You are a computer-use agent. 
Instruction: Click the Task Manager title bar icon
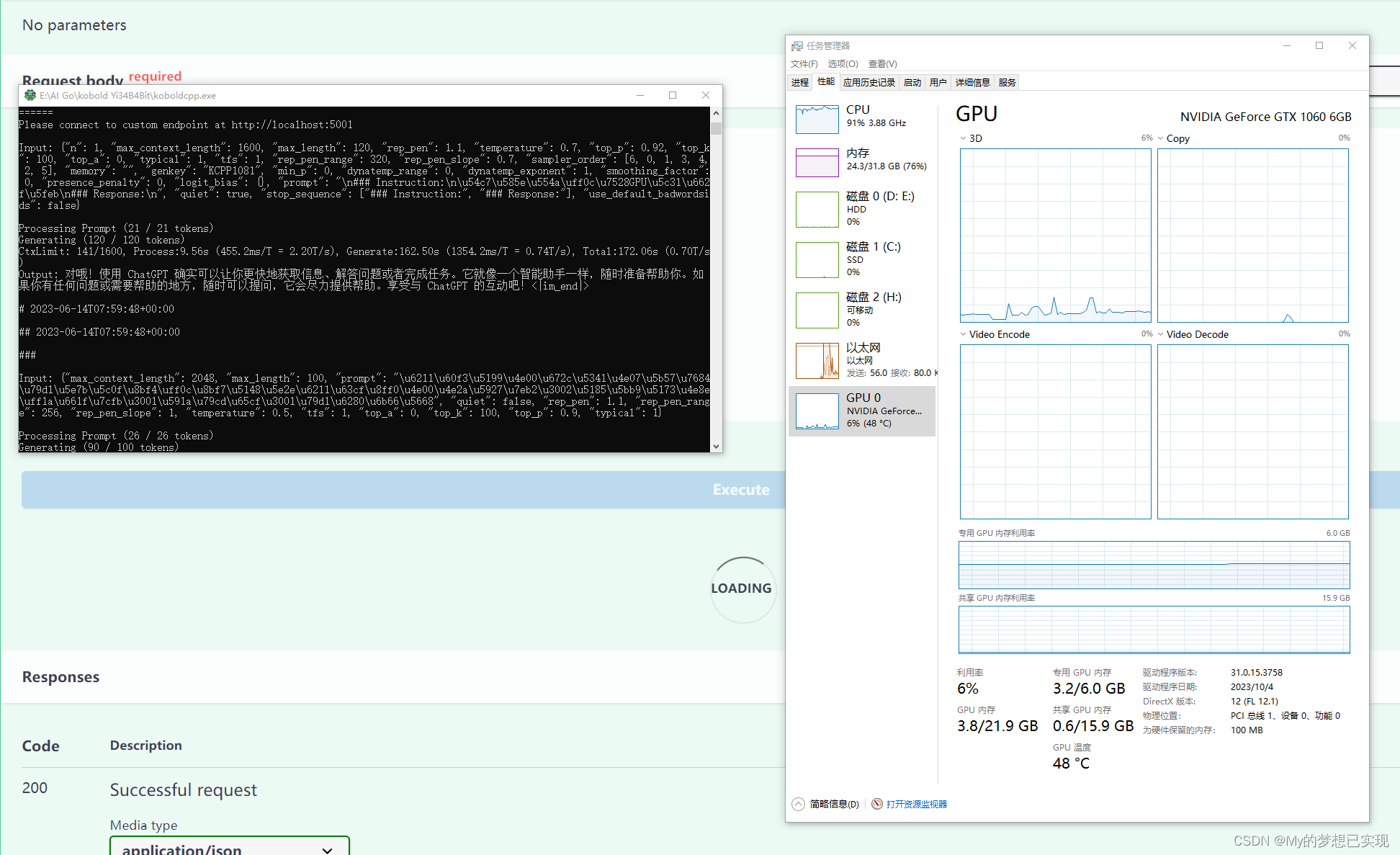coord(797,46)
